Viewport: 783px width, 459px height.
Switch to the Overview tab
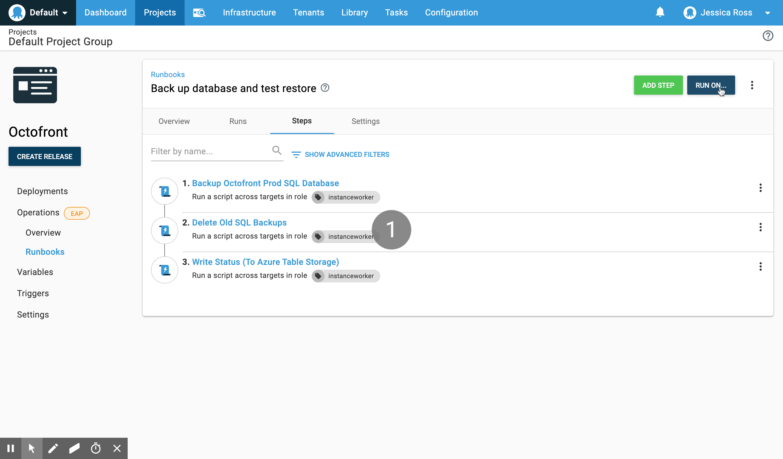[174, 121]
